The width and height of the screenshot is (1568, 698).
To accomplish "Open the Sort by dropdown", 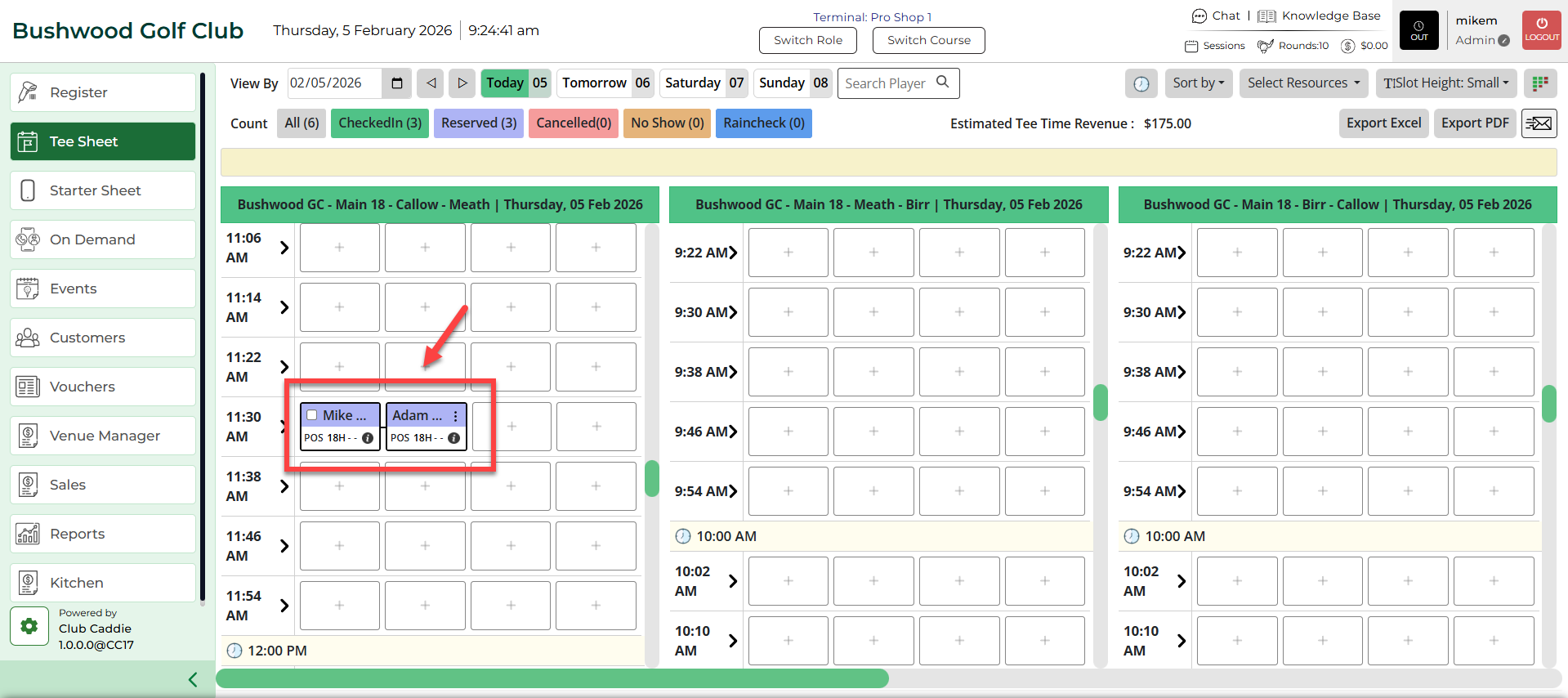I will pos(1198,83).
